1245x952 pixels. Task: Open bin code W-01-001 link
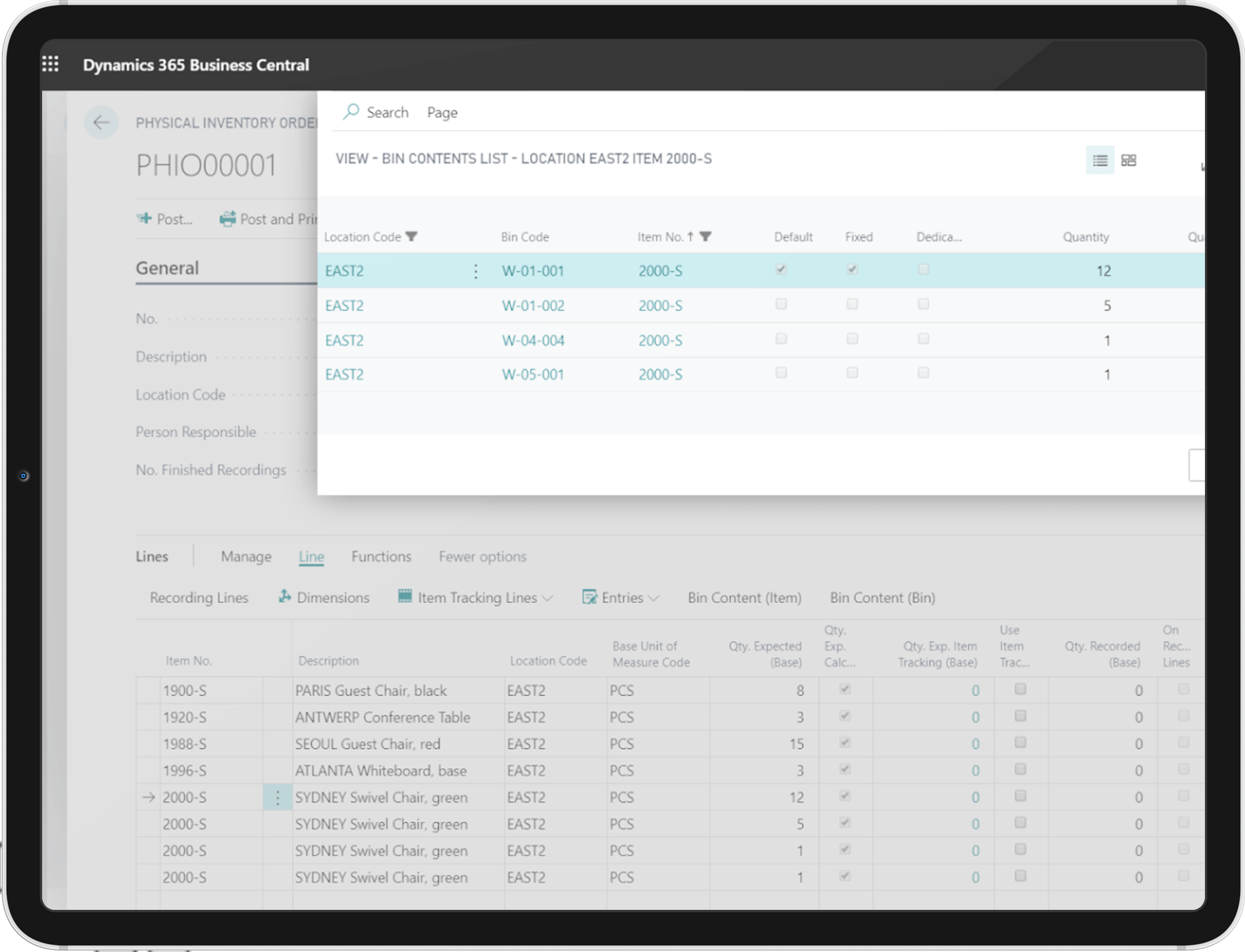(533, 271)
